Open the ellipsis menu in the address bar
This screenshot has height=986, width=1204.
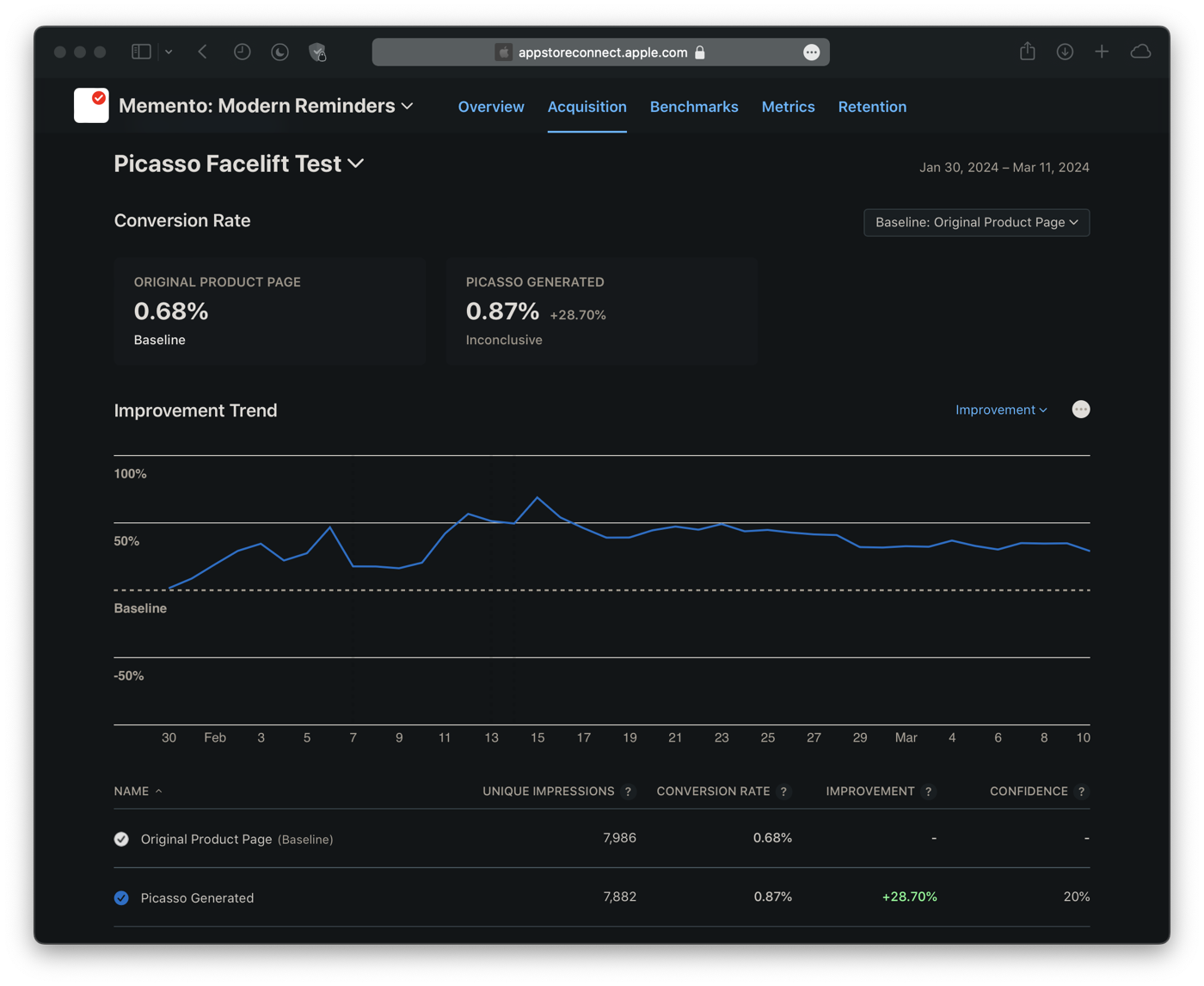coord(811,52)
